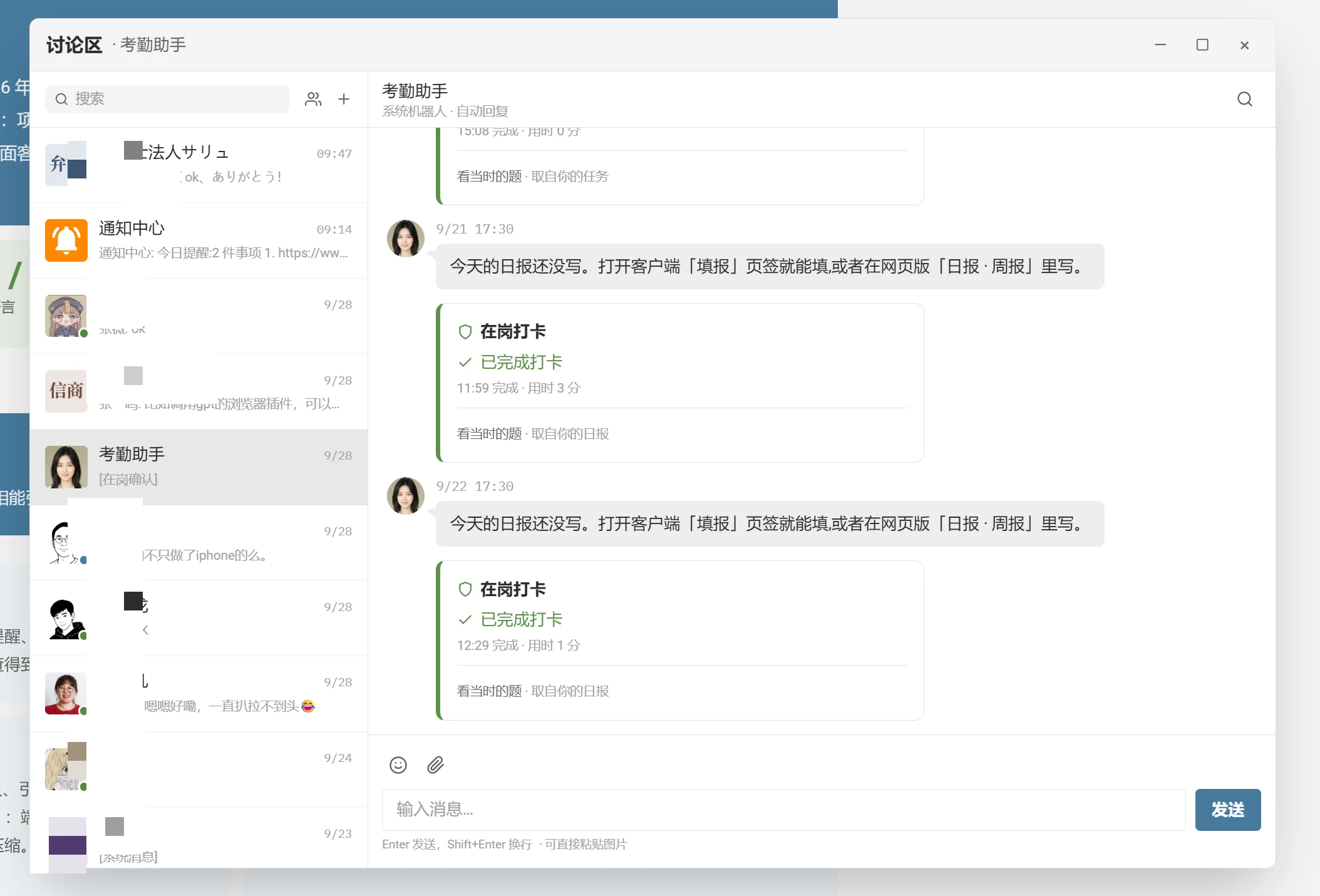Focus the 输入消息 text field
1320x896 pixels.
tap(783, 810)
